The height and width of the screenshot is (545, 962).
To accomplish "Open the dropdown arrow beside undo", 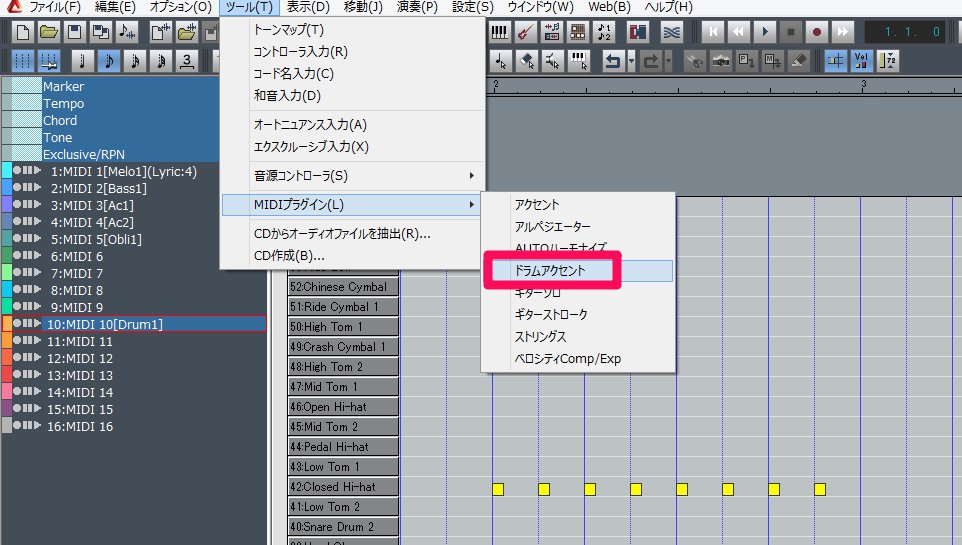I will click(632, 61).
